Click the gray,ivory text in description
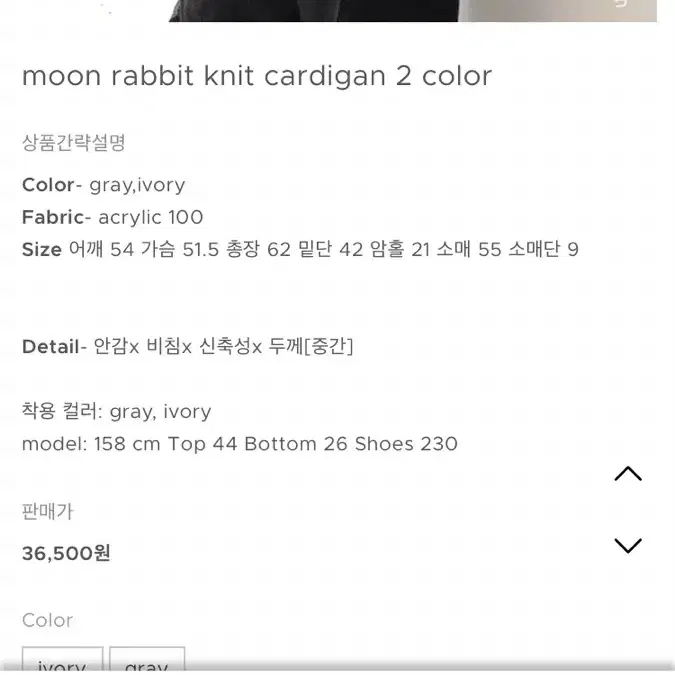Image resolution: width=675 pixels, height=675 pixels. (137, 186)
